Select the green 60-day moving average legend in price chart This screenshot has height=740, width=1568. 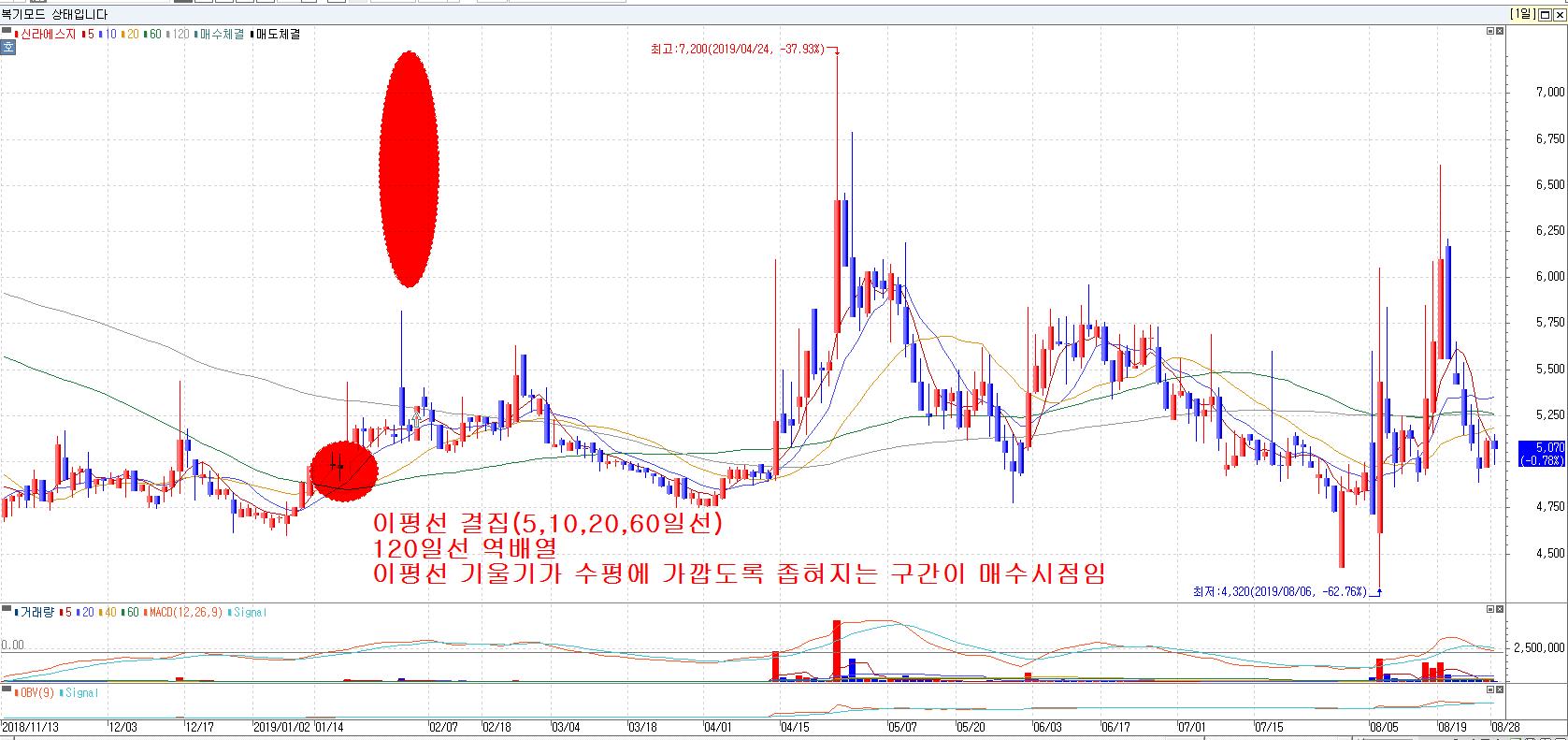[152, 34]
